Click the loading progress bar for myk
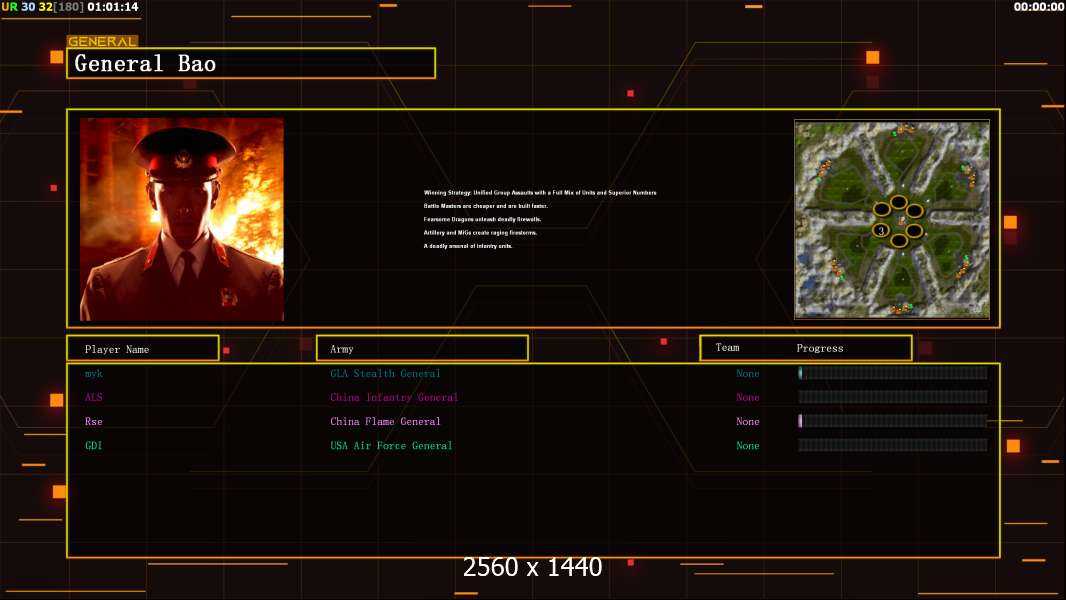Screen dimensions: 1066x600 tap(893, 373)
